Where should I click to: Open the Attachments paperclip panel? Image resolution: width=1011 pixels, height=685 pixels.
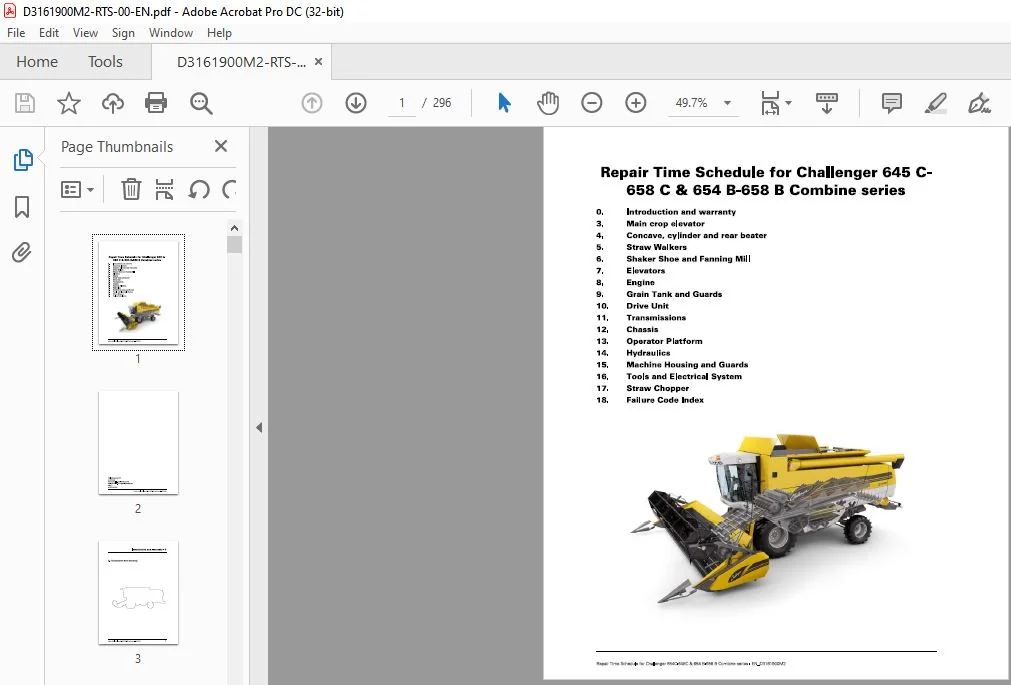click(x=22, y=252)
